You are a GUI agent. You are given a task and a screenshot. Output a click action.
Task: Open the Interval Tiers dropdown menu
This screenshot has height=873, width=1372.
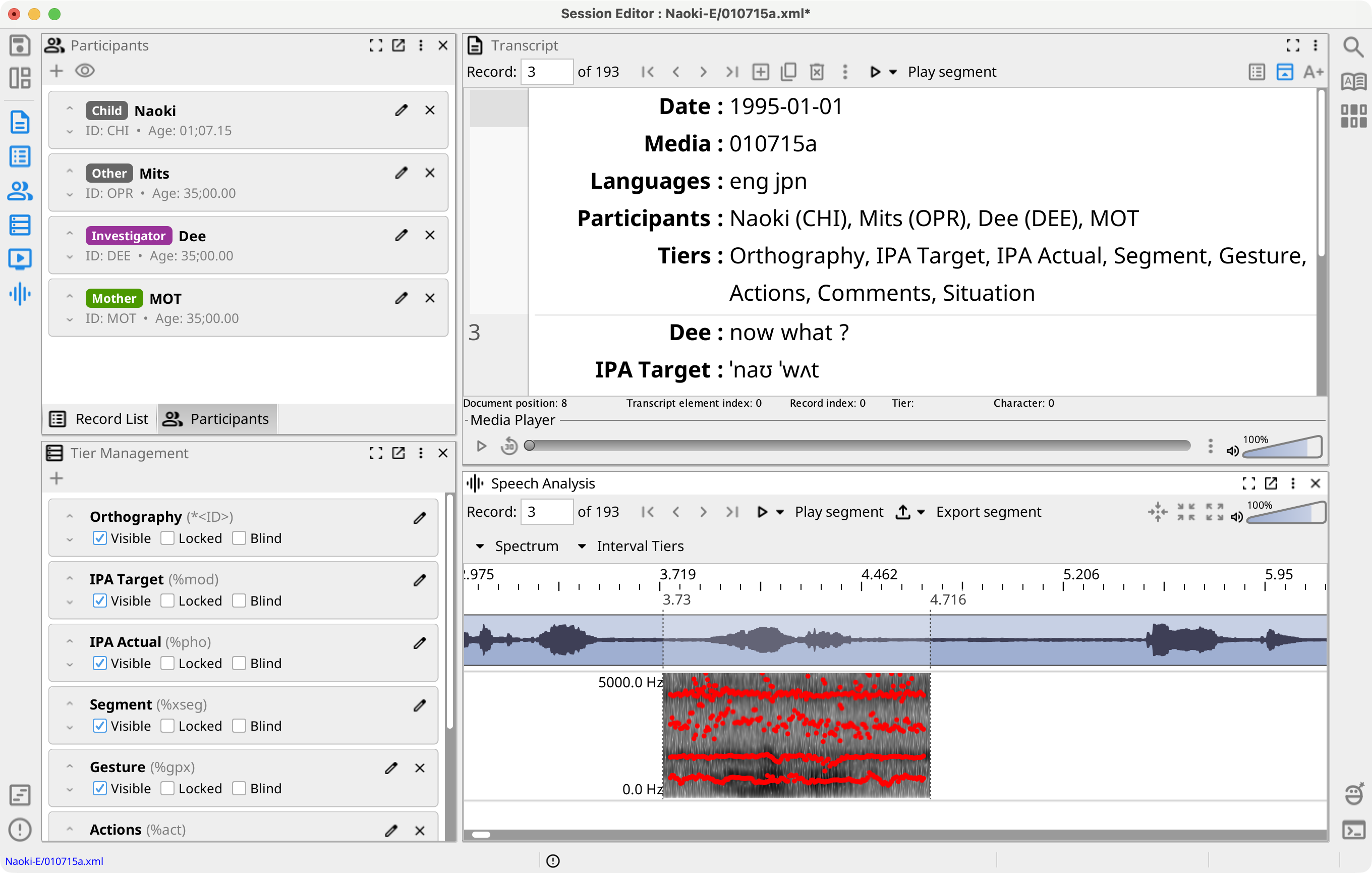(x=630, y=546)
